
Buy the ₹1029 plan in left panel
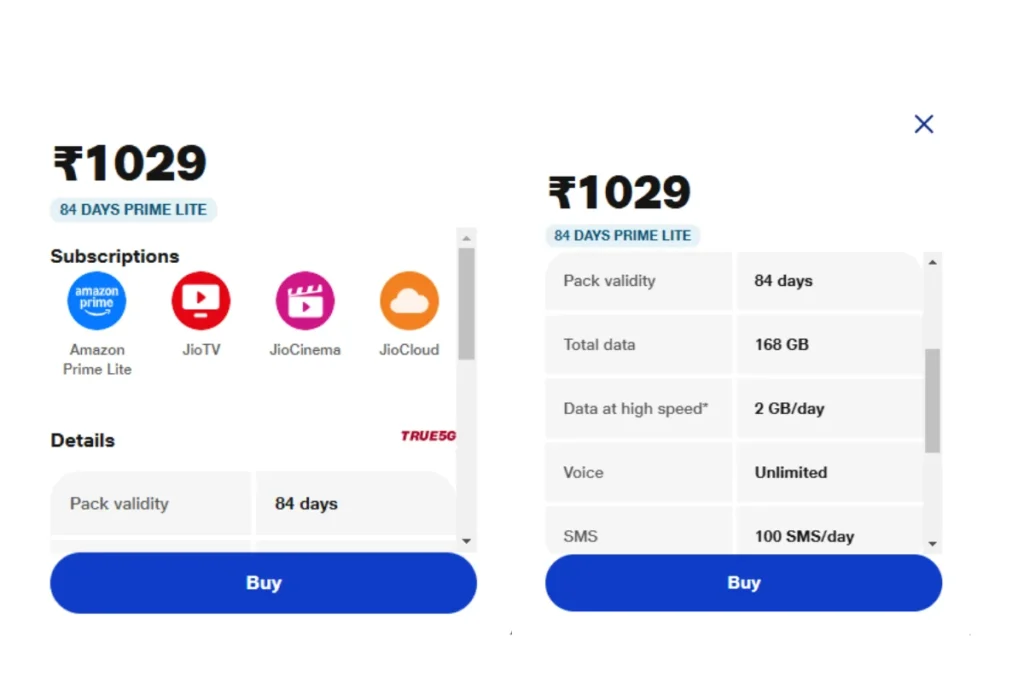pos(263,582)
